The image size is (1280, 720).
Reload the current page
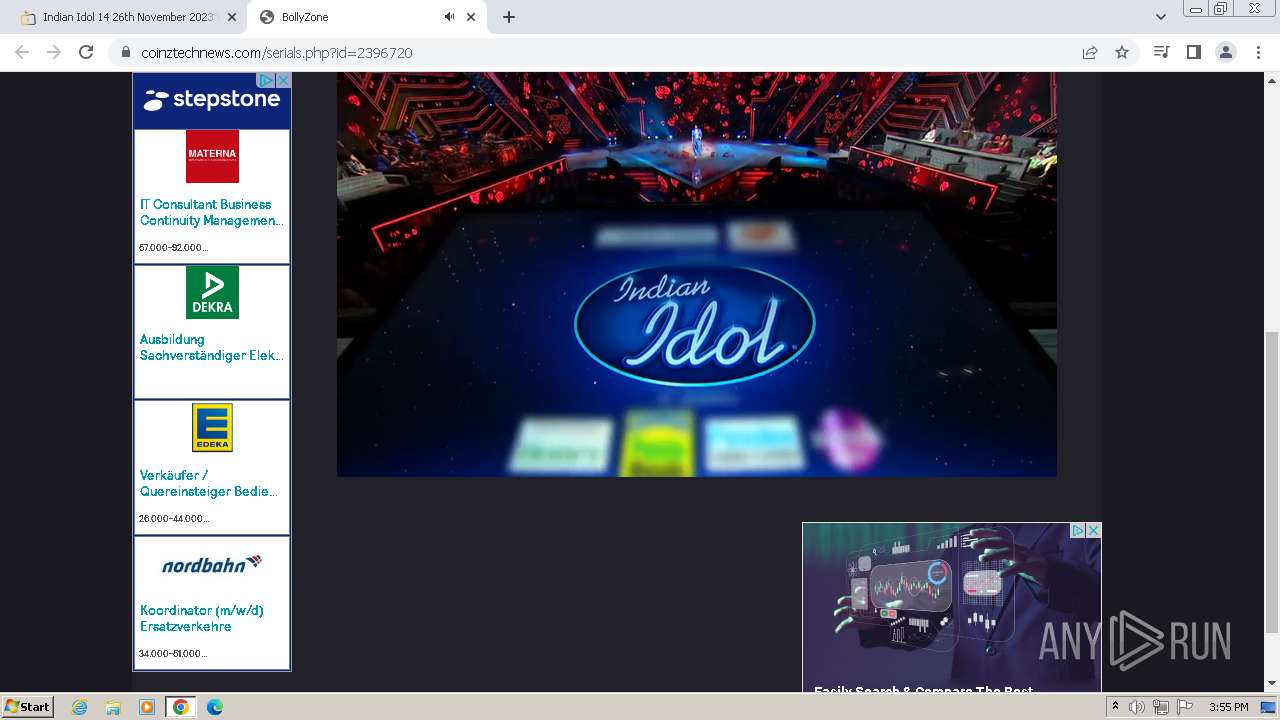(x=86, y=52)
